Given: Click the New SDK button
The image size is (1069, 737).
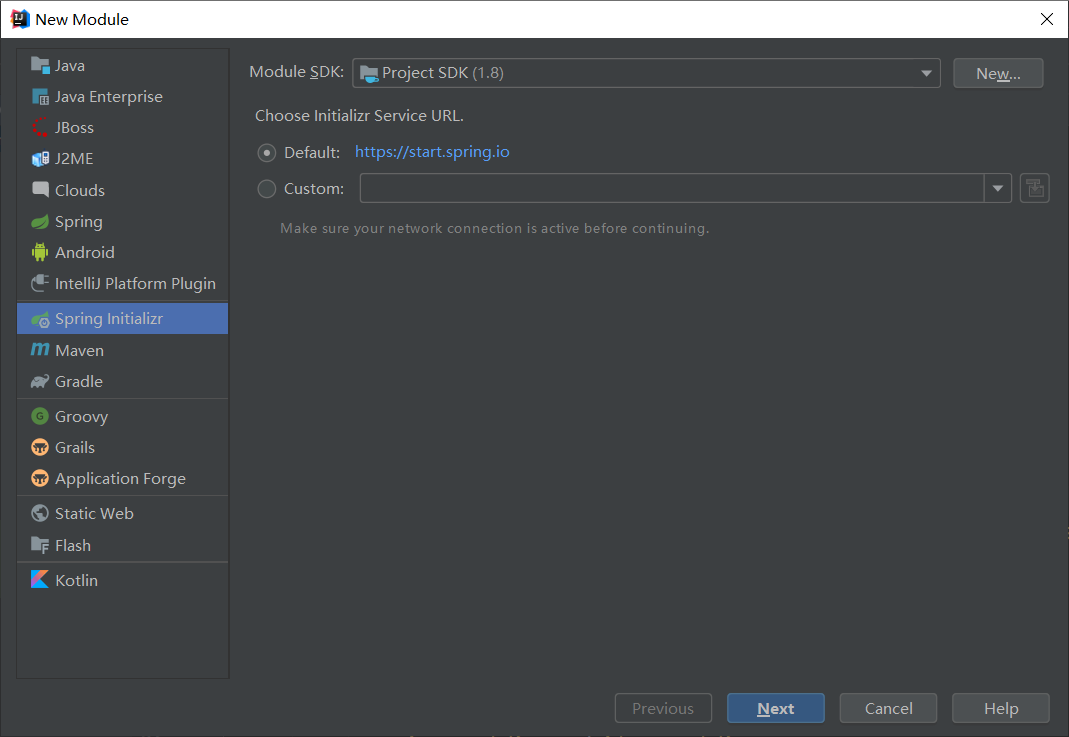Looking at the screenshot, I should 997,72.
